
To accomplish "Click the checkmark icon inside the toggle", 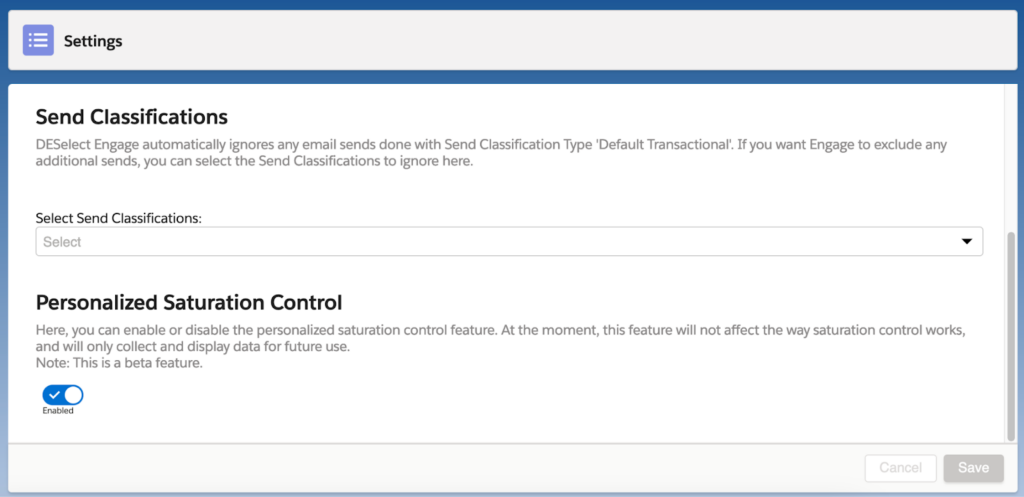I will tap(54, 395).
